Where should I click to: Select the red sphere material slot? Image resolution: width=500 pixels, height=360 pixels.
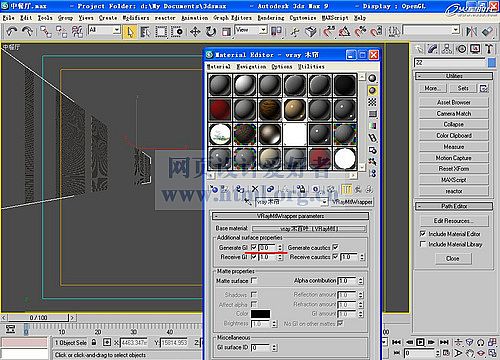pyautogui.click(x=220, y=109)
